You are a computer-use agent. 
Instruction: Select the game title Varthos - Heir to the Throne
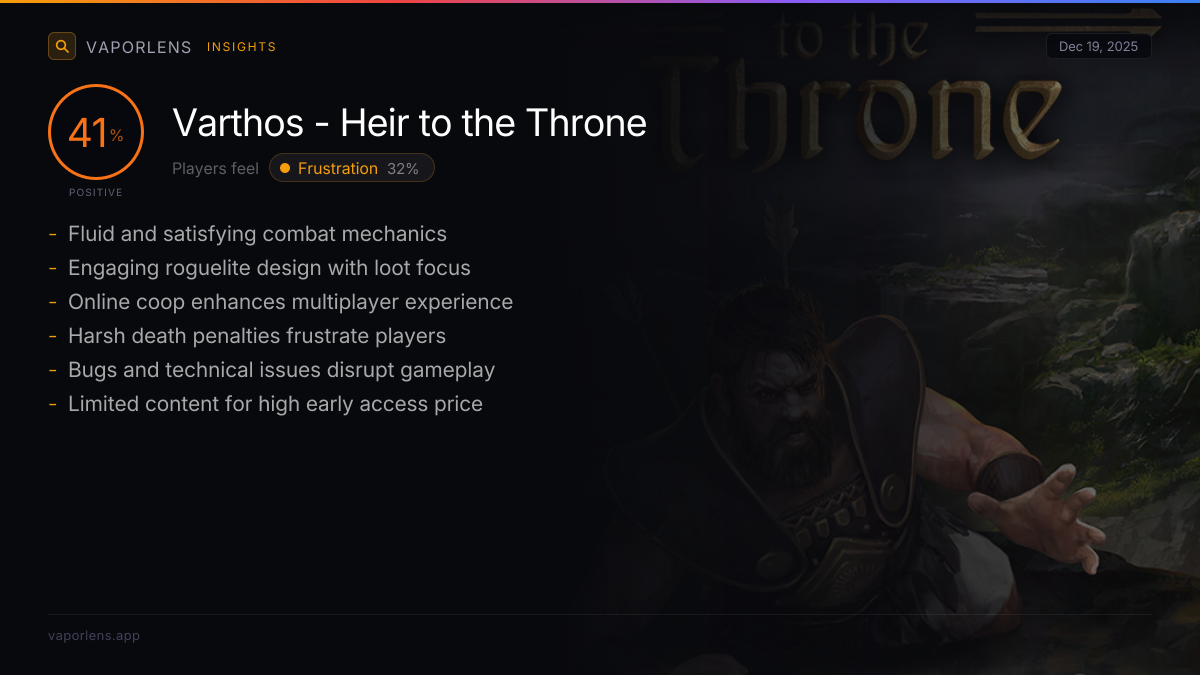409,123
